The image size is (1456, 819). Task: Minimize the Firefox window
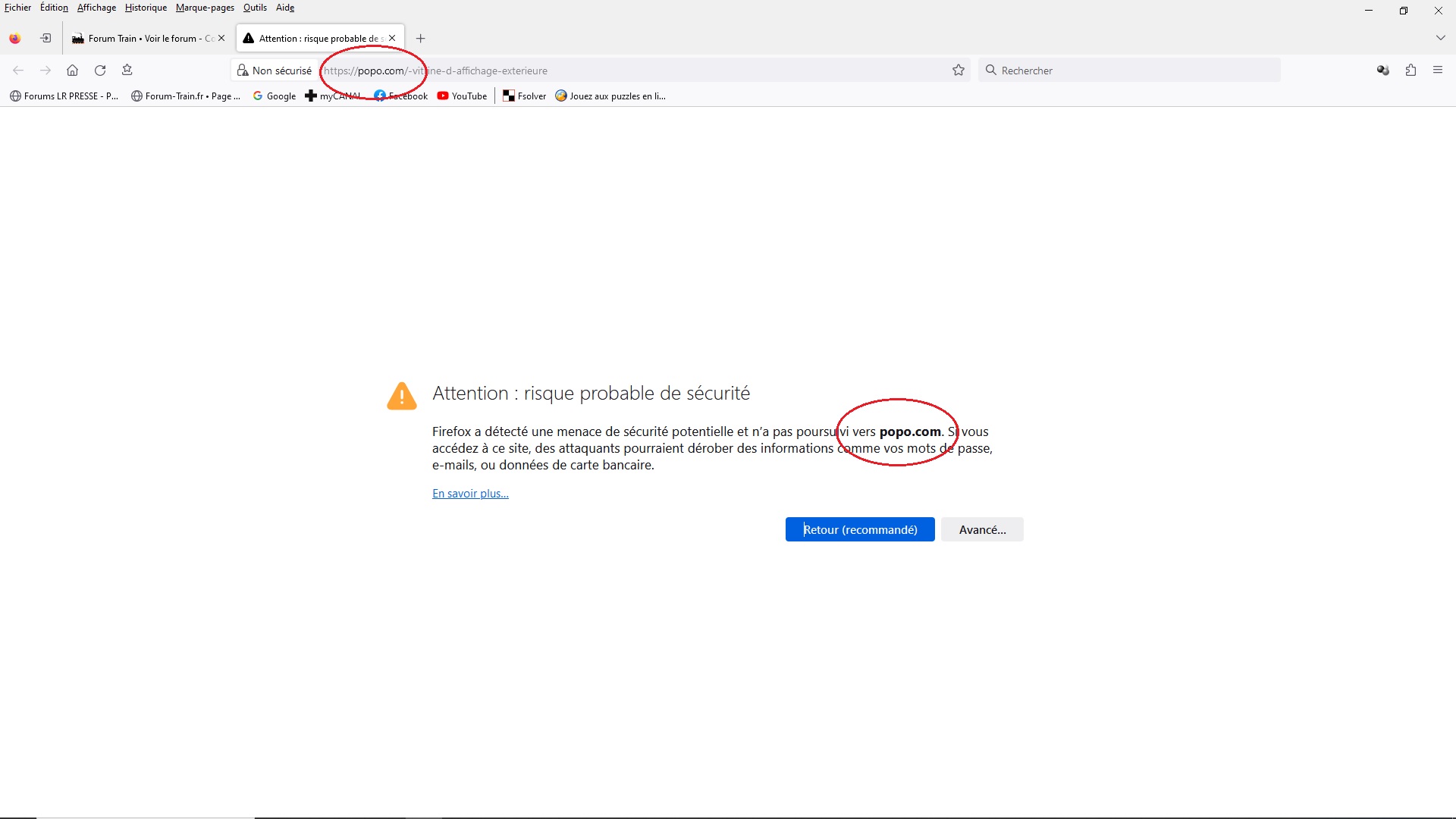(1369, 11)
